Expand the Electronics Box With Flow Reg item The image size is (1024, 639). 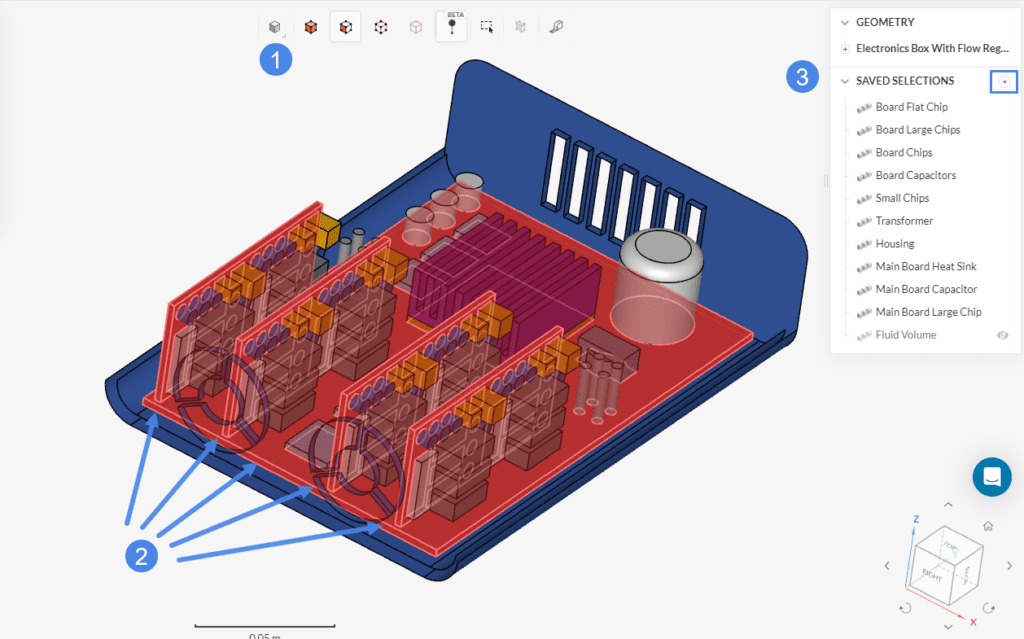pyautogui.click(x=845, y=47)
